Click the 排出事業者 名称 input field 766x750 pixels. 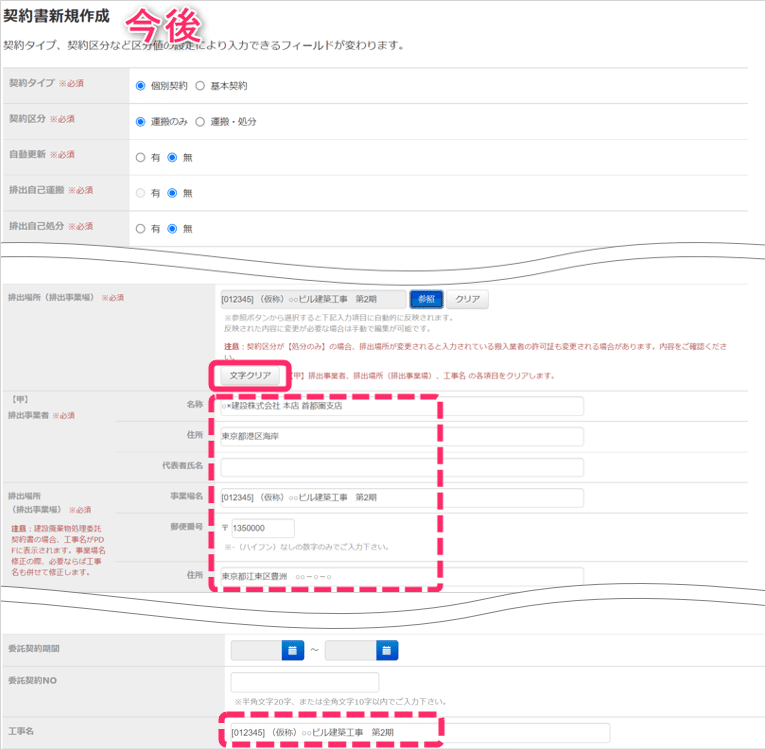[x=401, y=406]
